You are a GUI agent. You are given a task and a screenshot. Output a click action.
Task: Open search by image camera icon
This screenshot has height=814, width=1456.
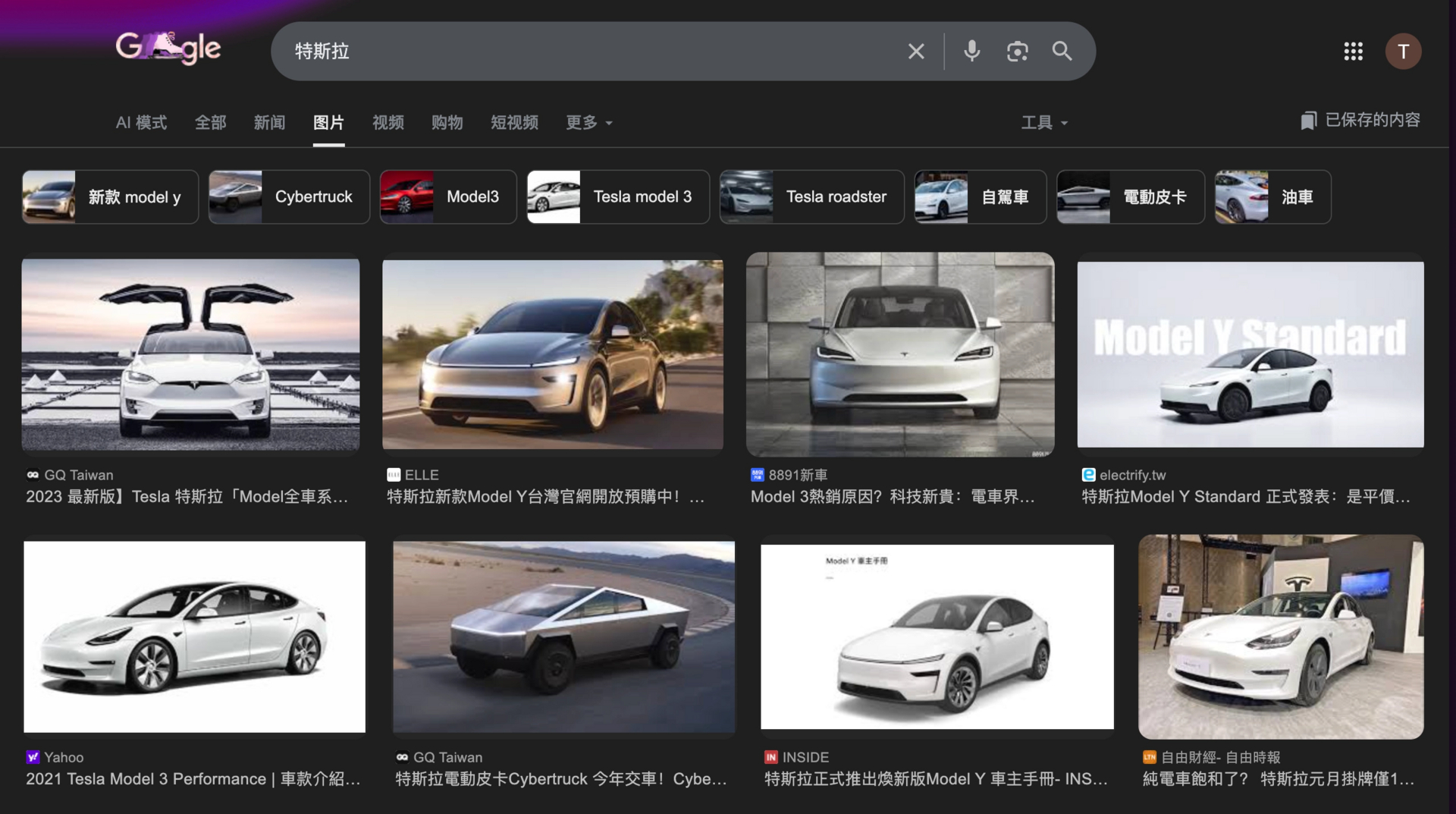(x=1017, y=52)
